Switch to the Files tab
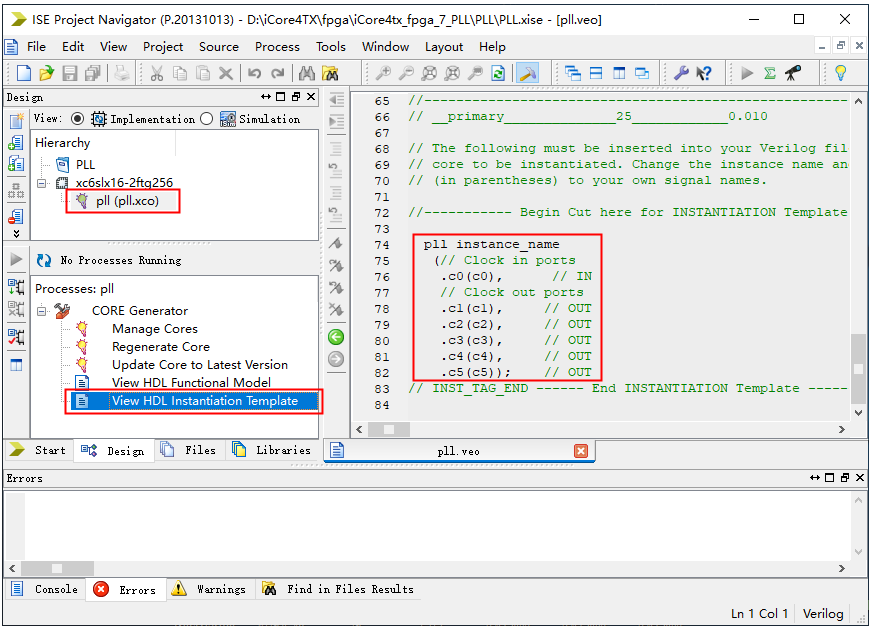 click(189, 450)
